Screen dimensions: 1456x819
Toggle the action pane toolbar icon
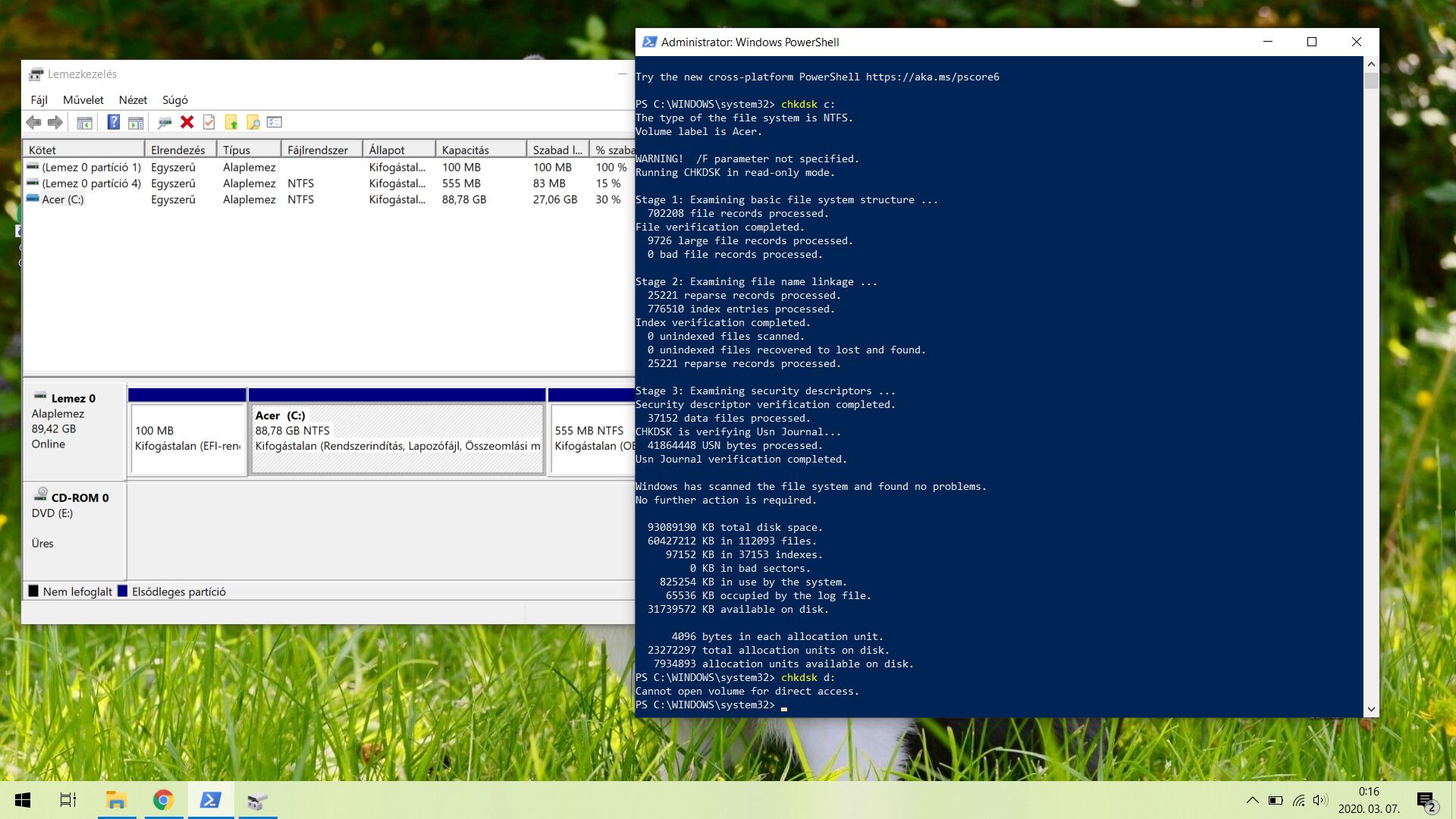136,122
